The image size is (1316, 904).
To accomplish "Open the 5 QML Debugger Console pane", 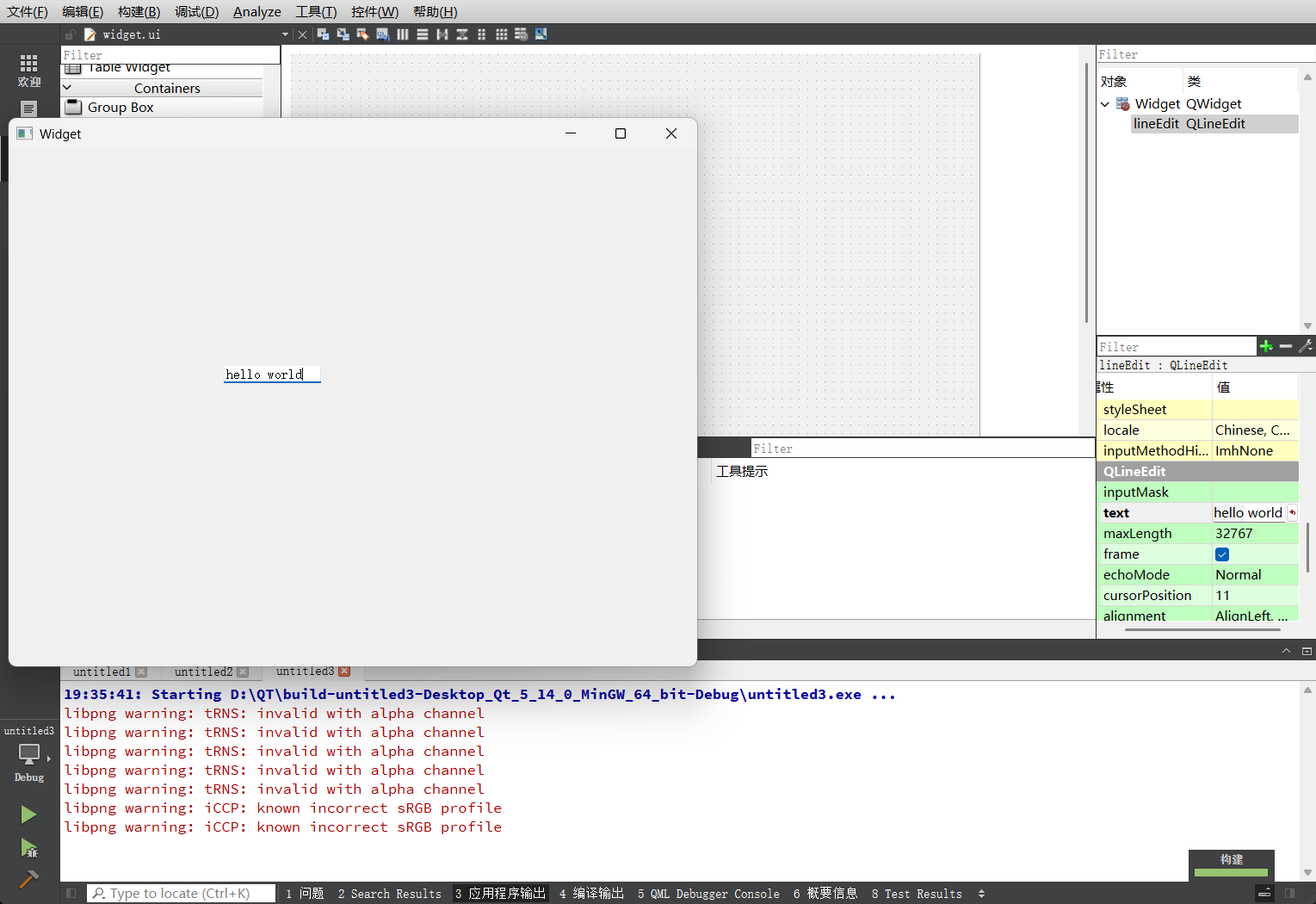I will click(708, 894).
